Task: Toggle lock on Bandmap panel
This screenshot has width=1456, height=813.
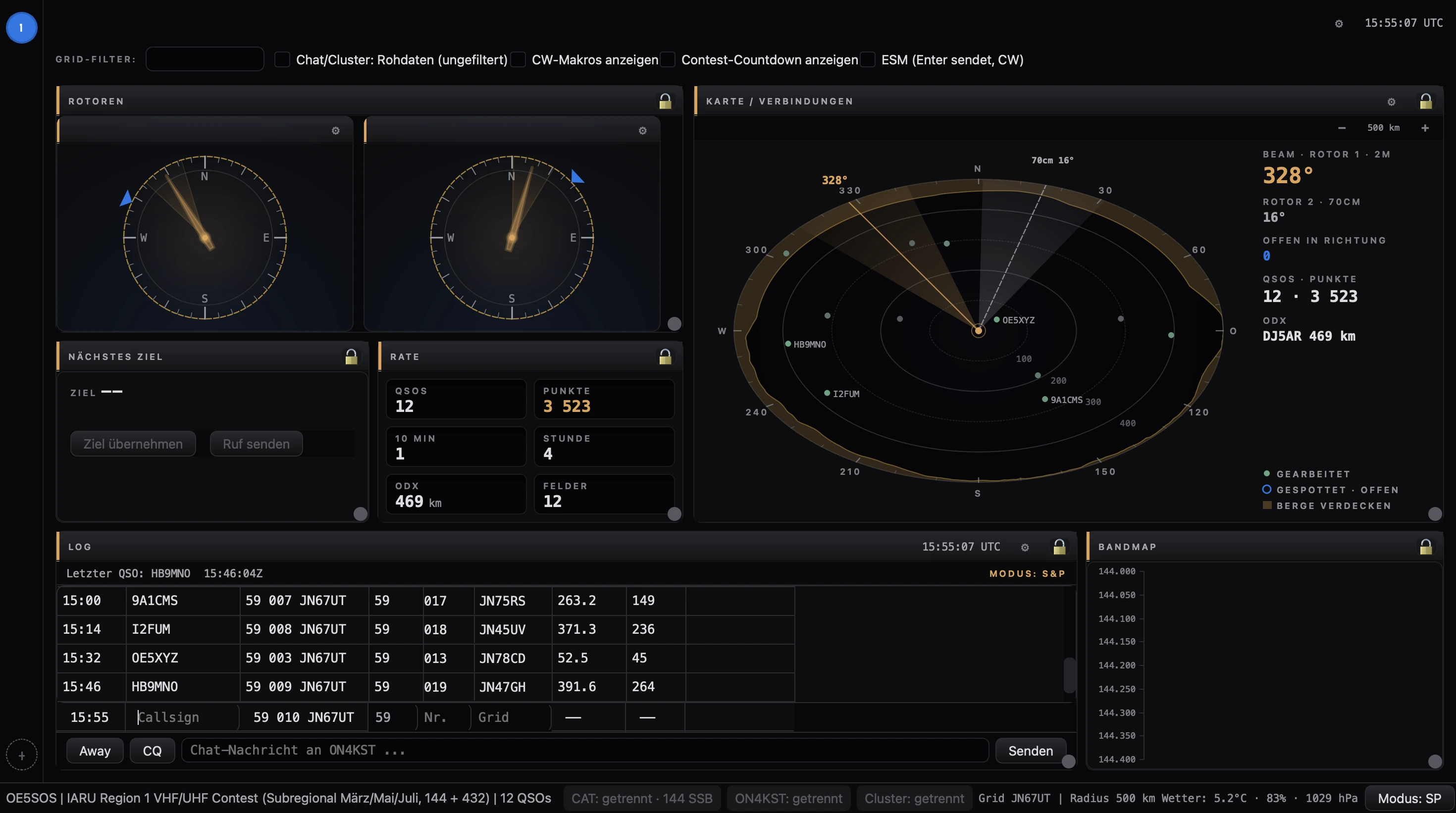Action: pyautogui.click(x=1426, y=546)
